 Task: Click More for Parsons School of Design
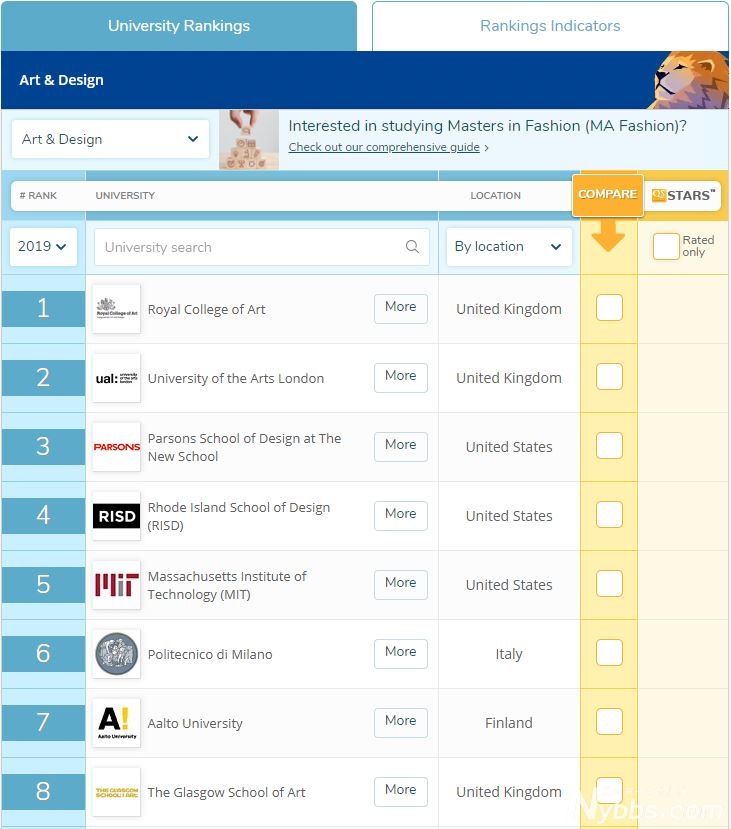point(401,446)
